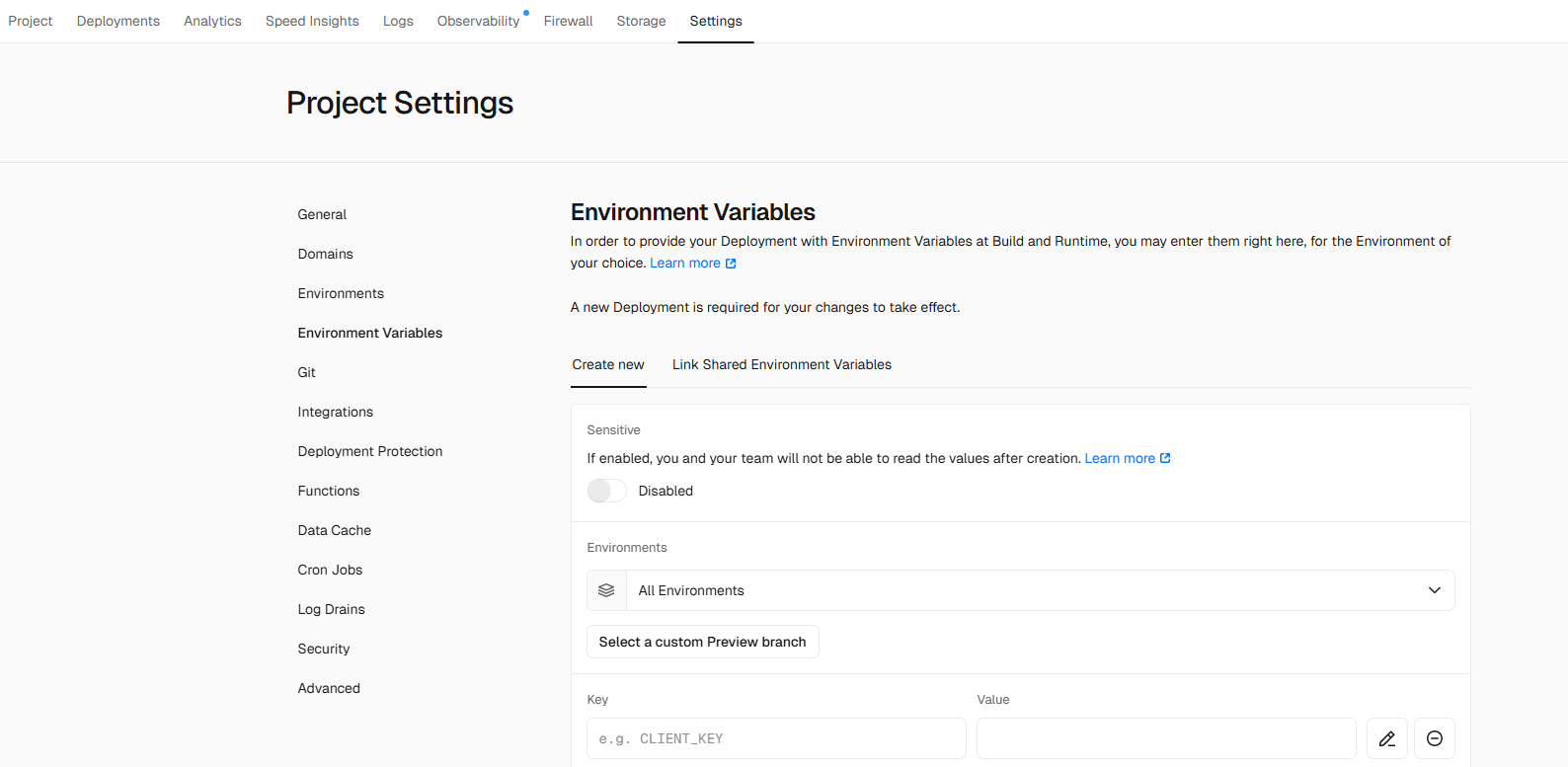Click Select a custom Preview branch button
This screenshot has height=767, width=1568.
(702, 642)
